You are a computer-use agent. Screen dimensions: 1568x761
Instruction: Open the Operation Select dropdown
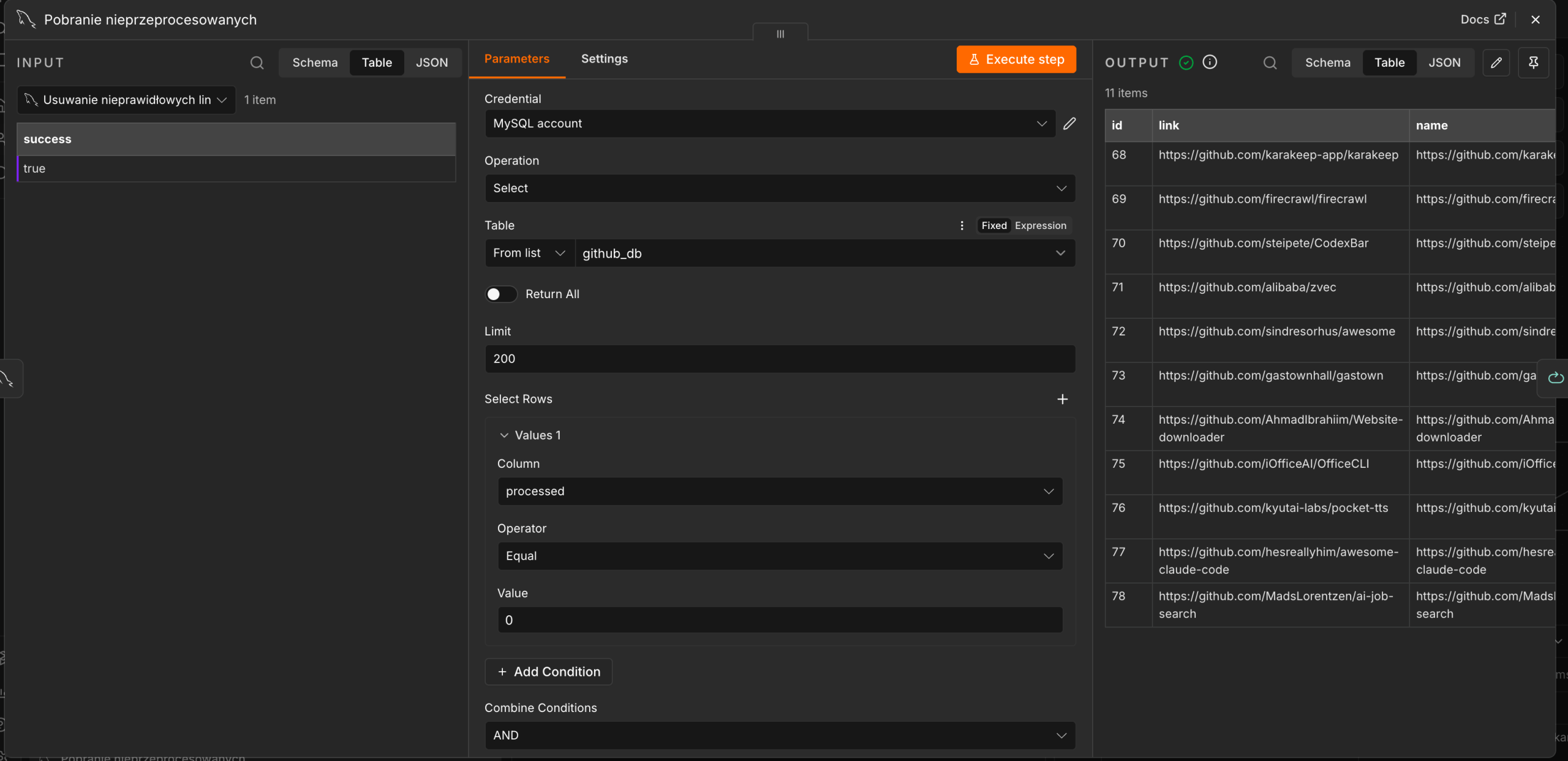click(780, 188)
